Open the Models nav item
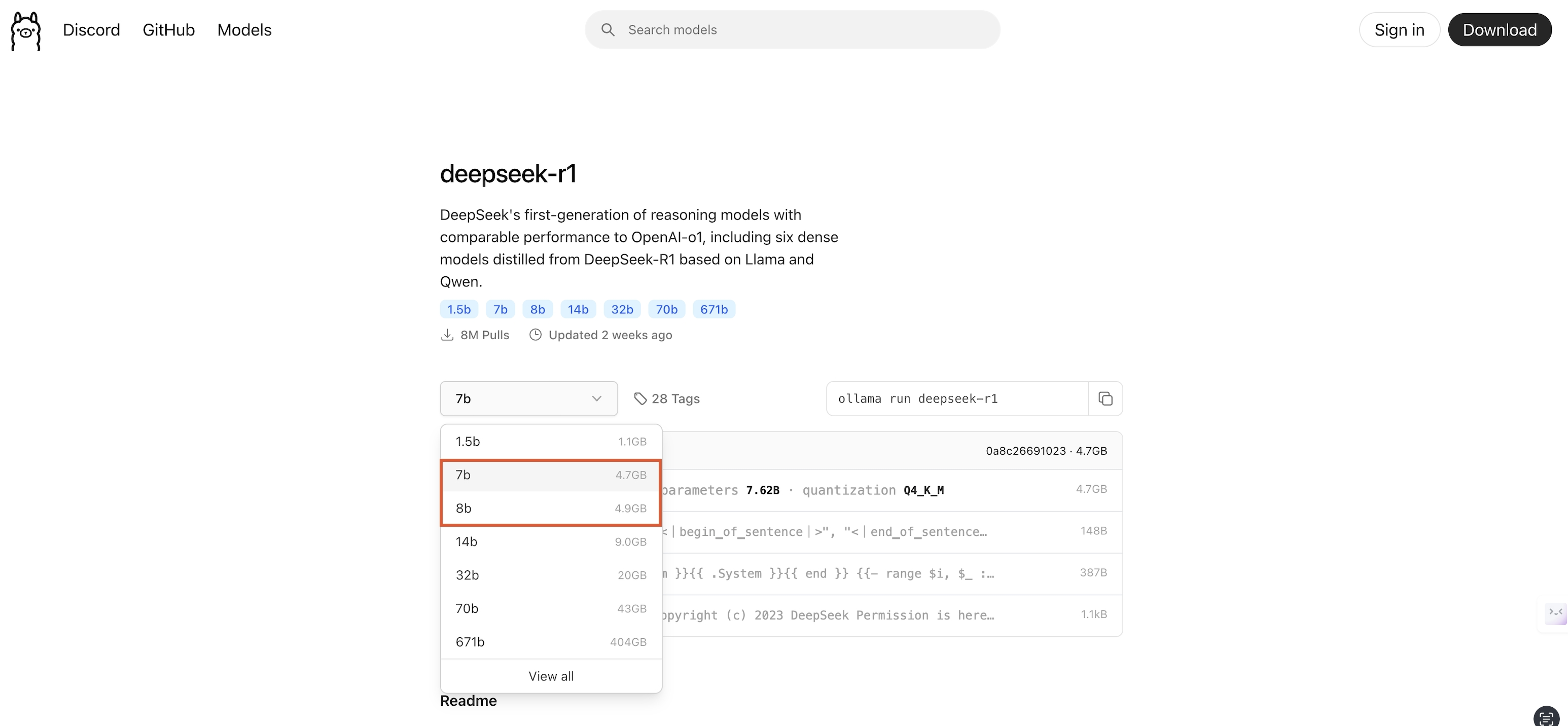This screenshot has height=726, width=1568. pyautogui.click(x=244, y=30)
